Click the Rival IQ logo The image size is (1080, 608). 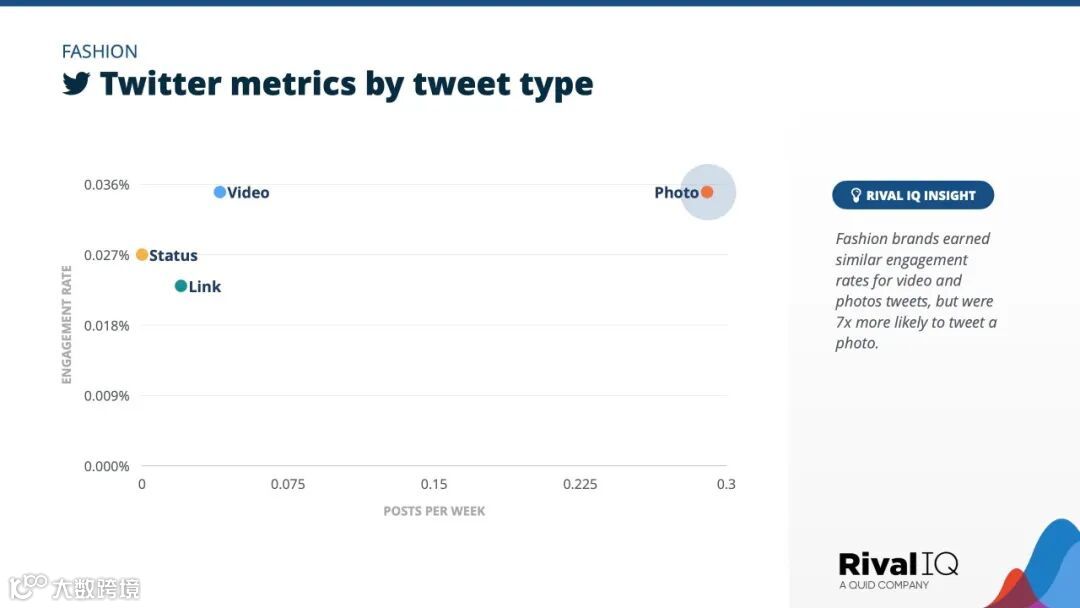tap(897, 566)
